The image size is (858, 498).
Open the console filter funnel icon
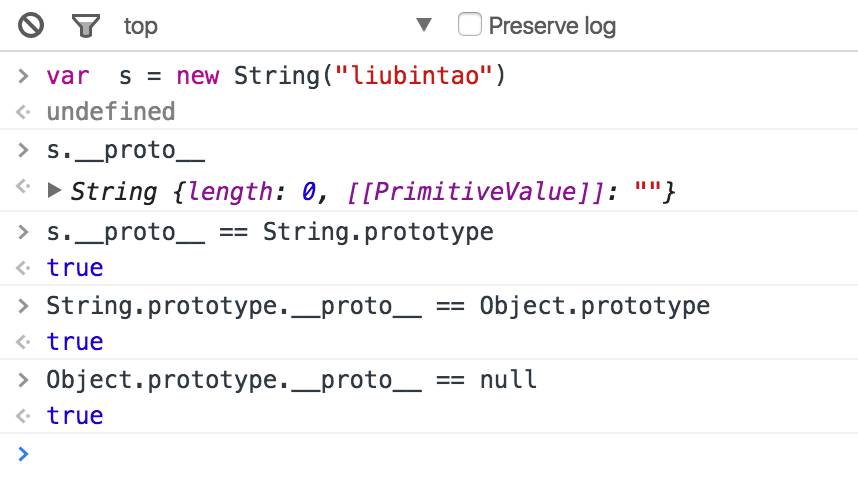click(86, 26)
